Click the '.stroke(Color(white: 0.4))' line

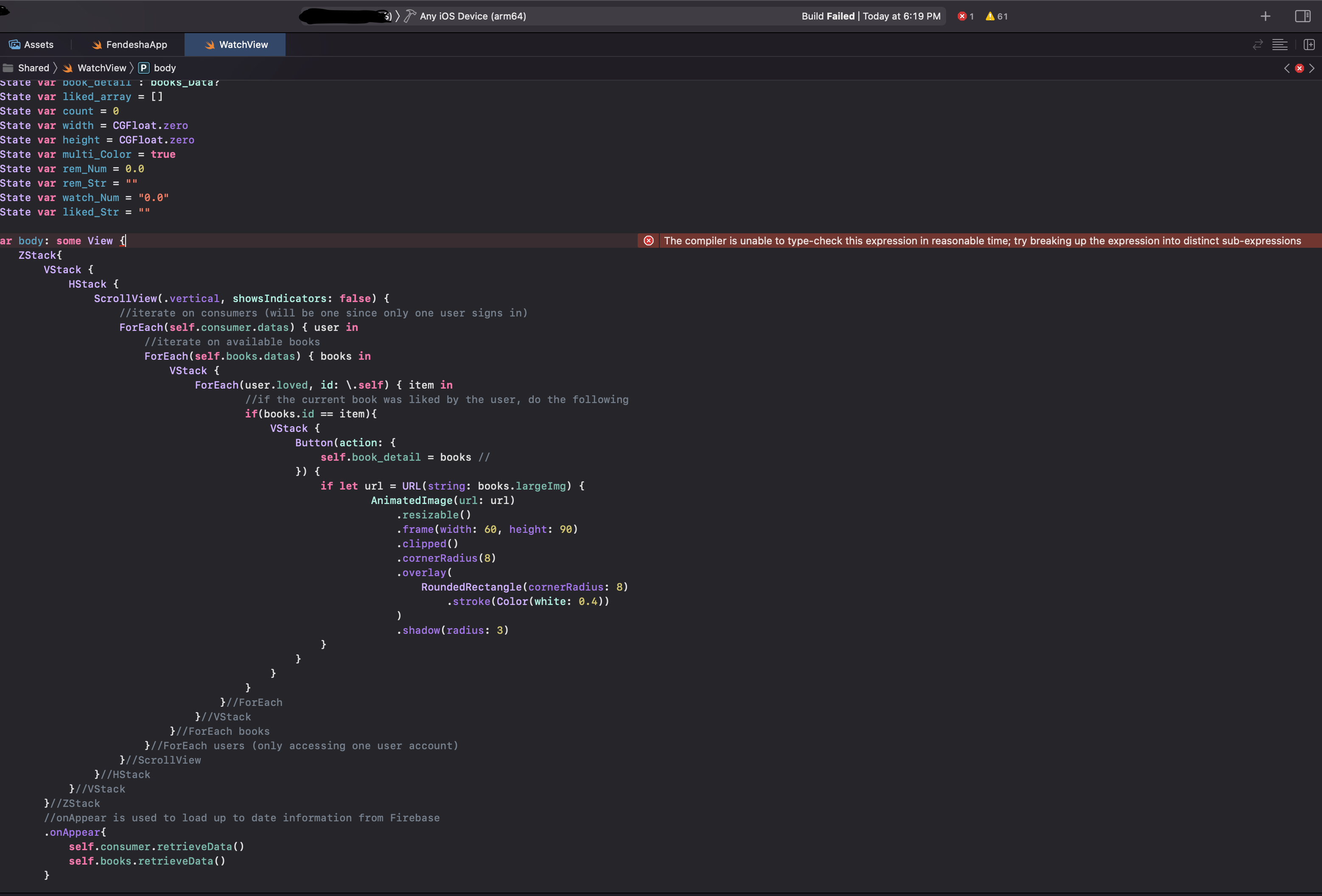coord(528,601)
